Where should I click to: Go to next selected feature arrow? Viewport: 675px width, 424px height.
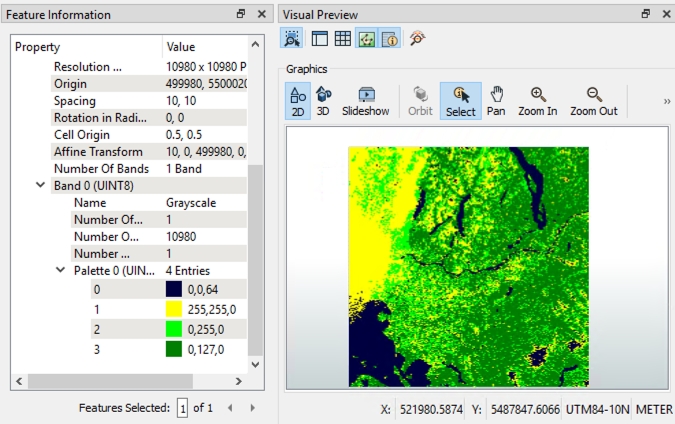coord(253,408)
